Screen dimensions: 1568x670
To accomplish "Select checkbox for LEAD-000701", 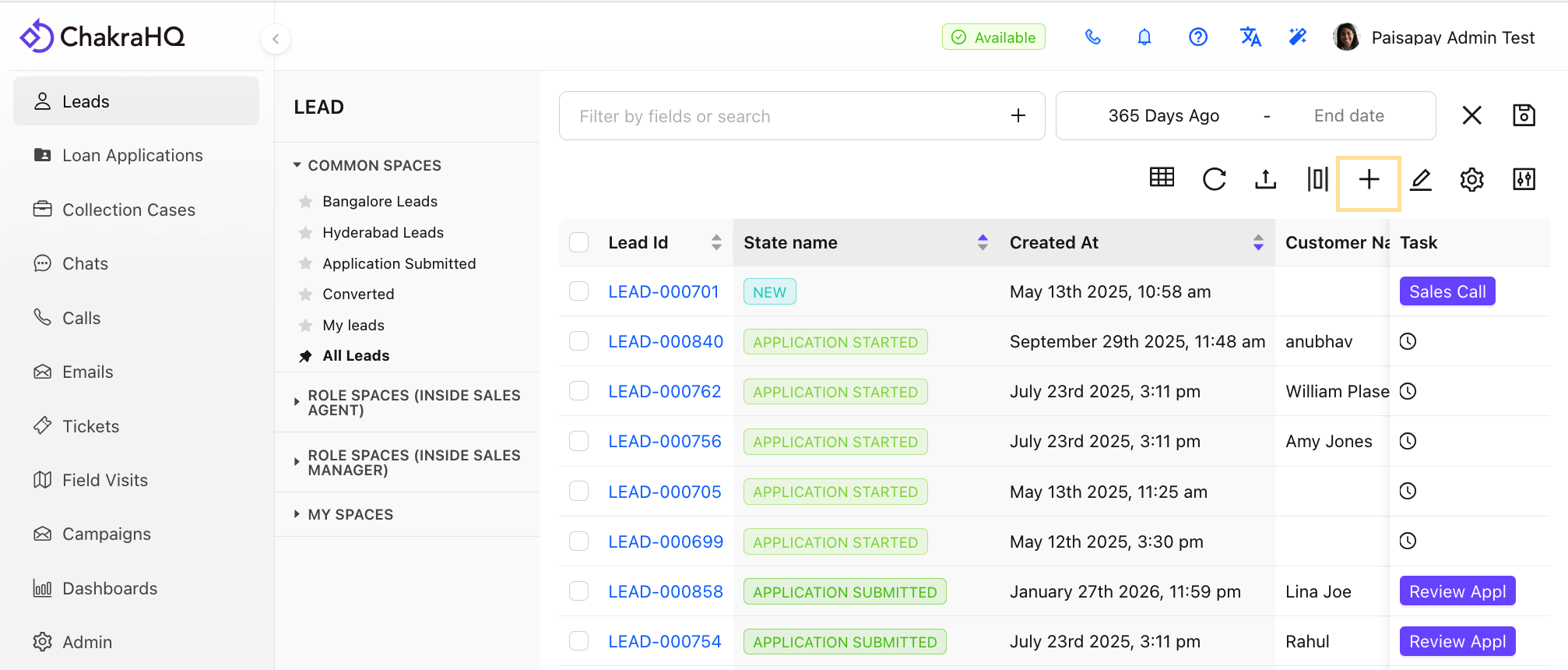I will coord(578,291).
